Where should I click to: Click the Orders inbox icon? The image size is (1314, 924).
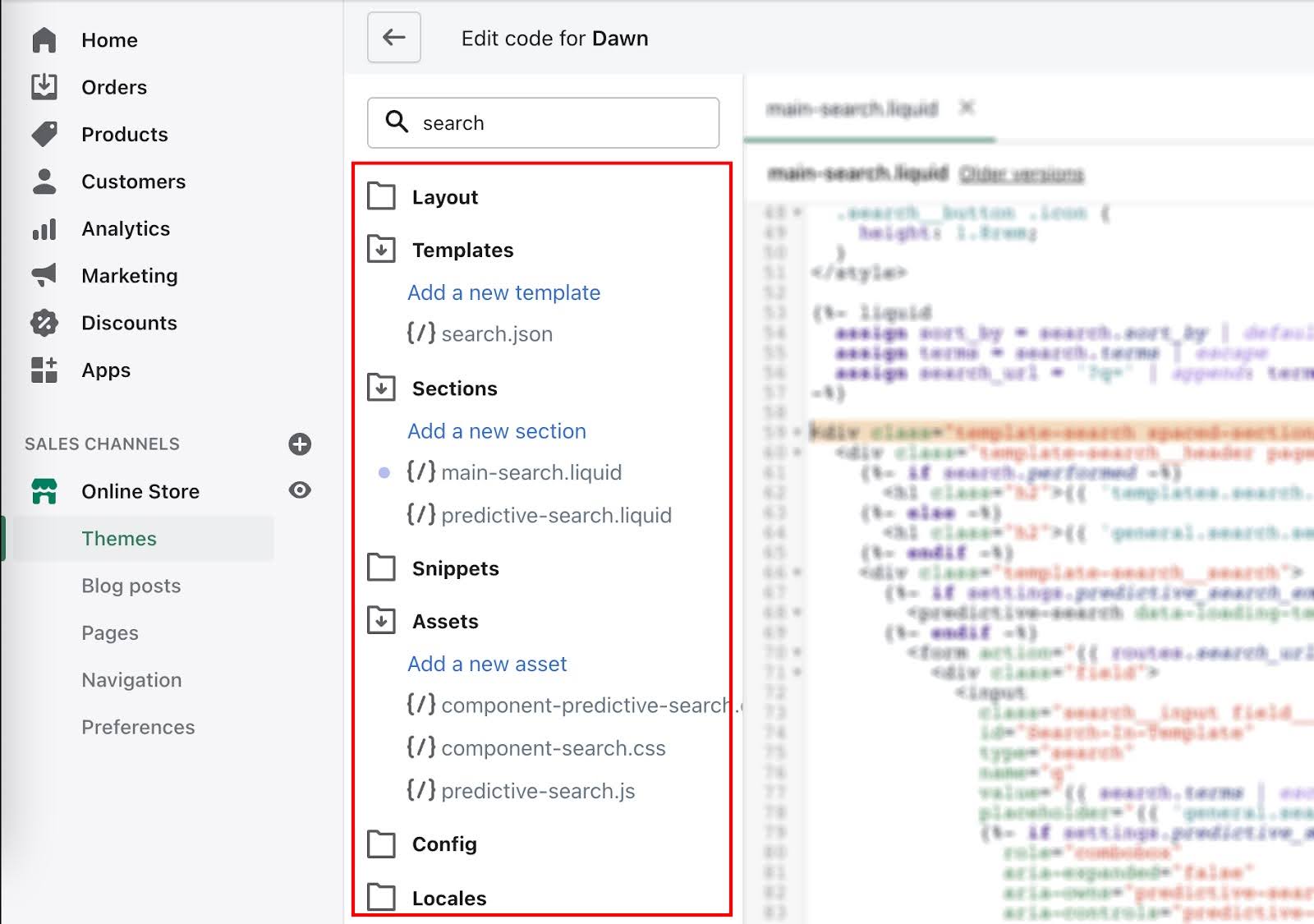pyautogui.click(x=44, y=86)
